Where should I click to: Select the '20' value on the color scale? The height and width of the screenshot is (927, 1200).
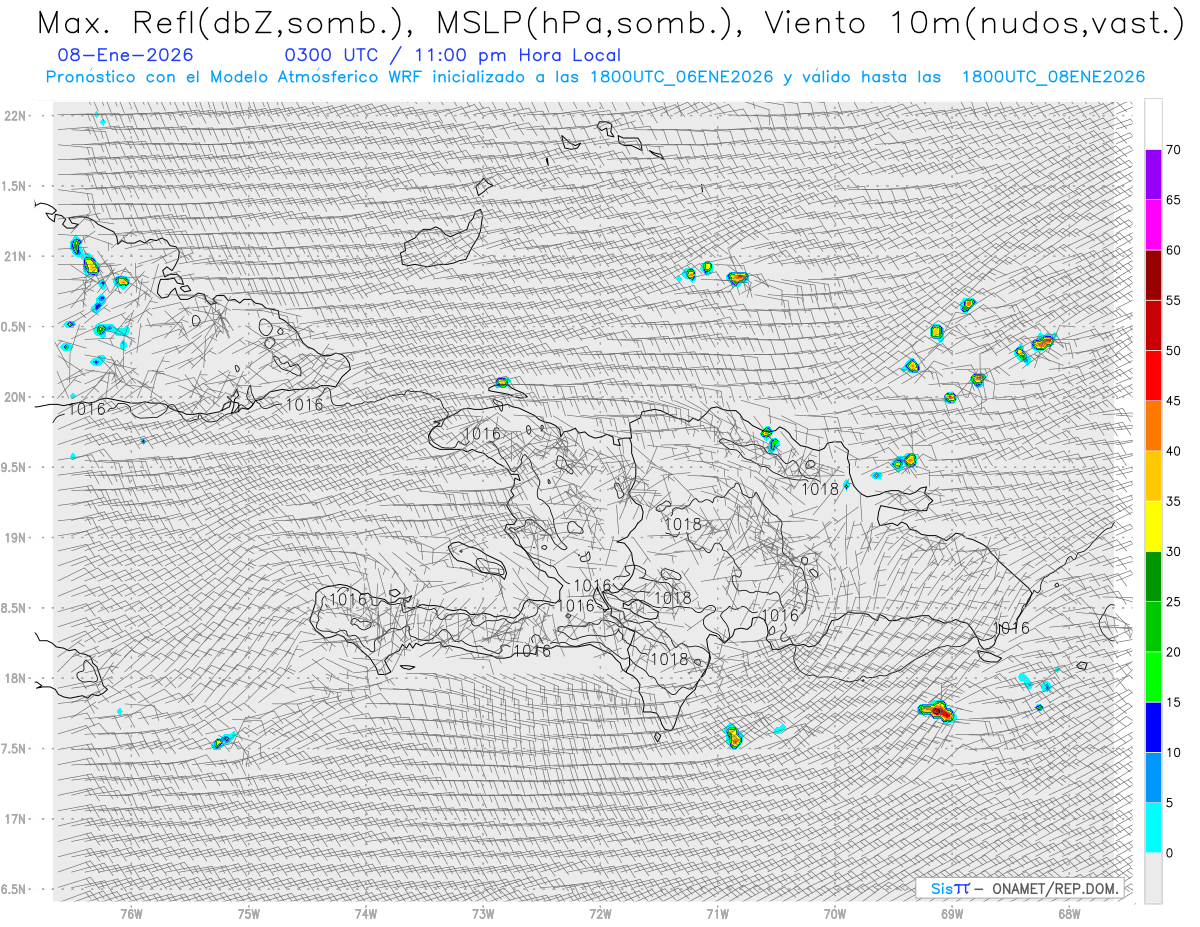(x=1173, y=652)
